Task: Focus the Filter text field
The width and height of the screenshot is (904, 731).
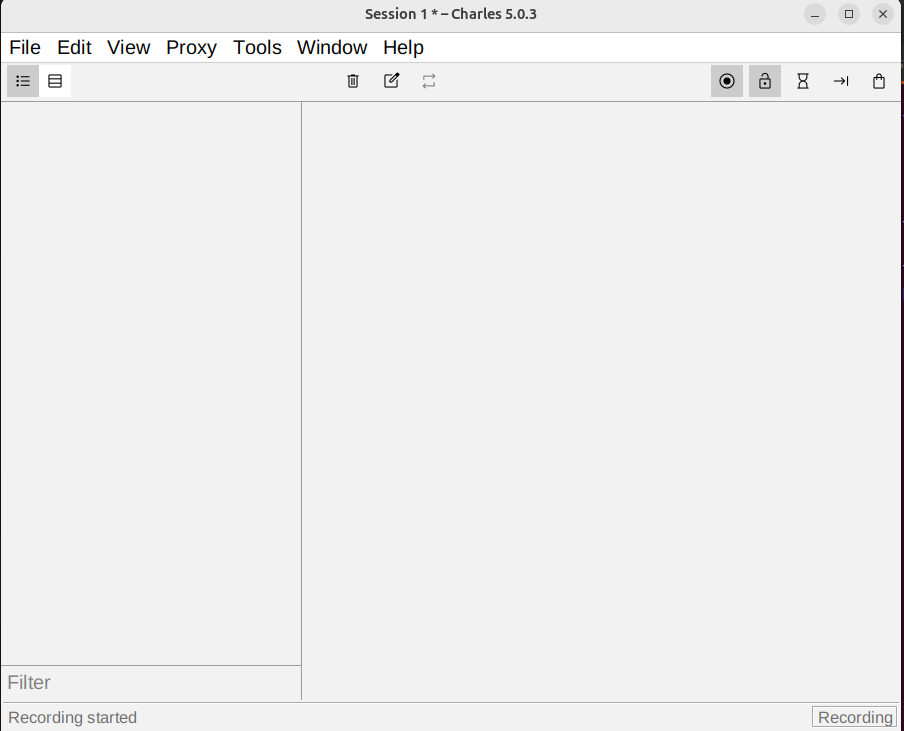Action: coord(150,682)
